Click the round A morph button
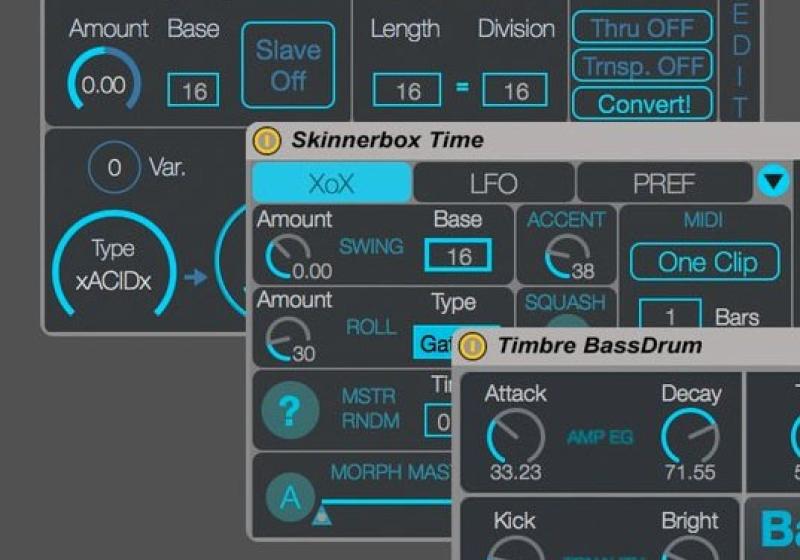Image resolution: width=800 pixels, height=560 pixels. (290, 497)
